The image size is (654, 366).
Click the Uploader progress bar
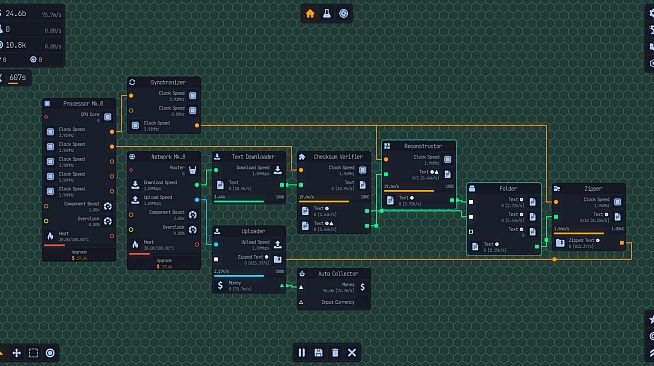249,276
